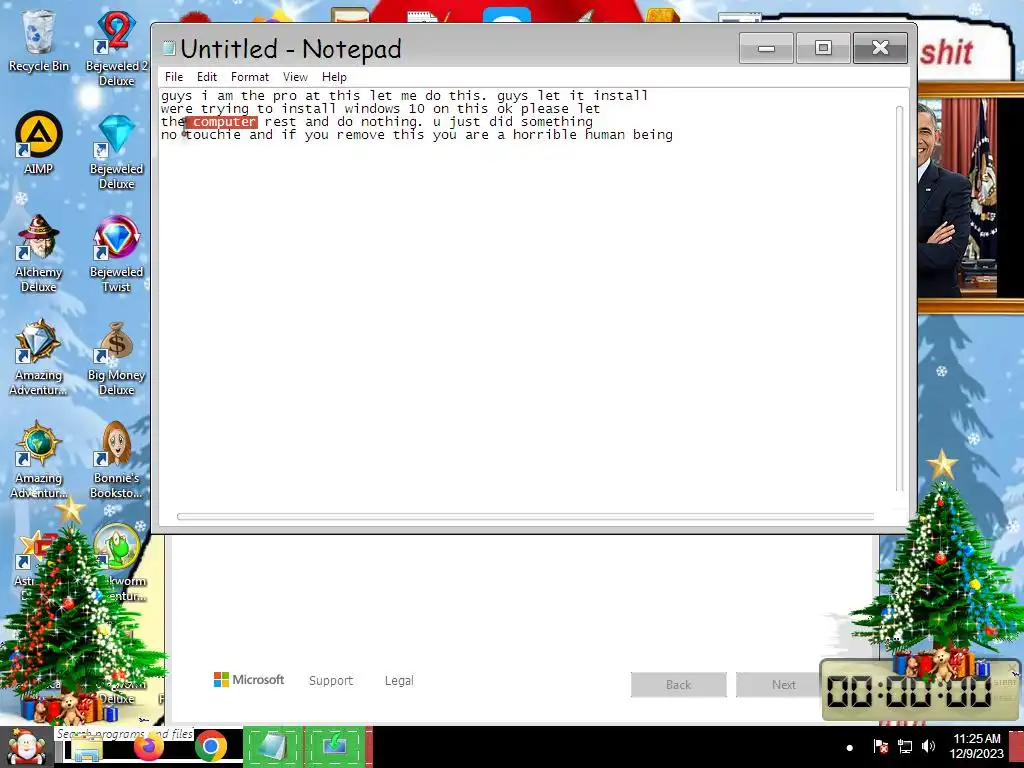This screenshot has width=1024, height=768.
Task: Click the word touchie in Notepad text
Action: coord(213,135)
